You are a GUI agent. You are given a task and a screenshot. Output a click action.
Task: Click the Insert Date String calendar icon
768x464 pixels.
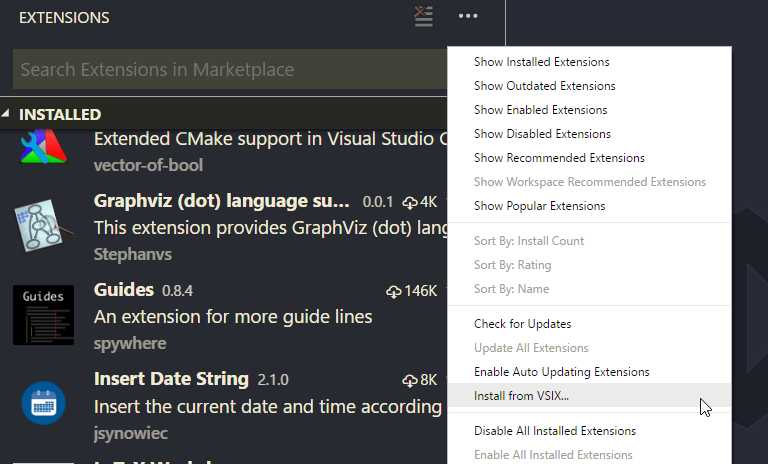coord(44,403)
